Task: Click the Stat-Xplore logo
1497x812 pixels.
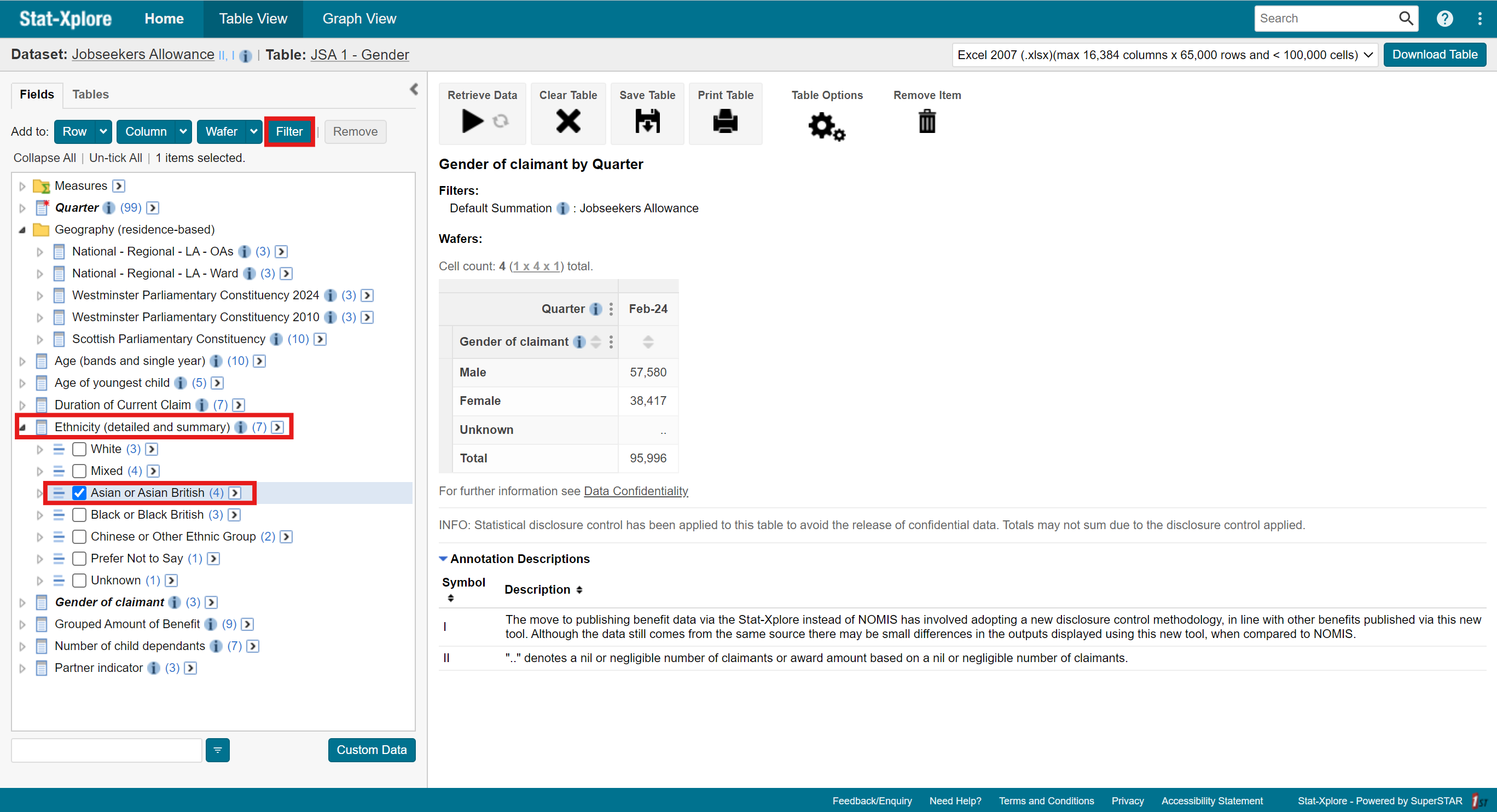Action: [65, 19]
